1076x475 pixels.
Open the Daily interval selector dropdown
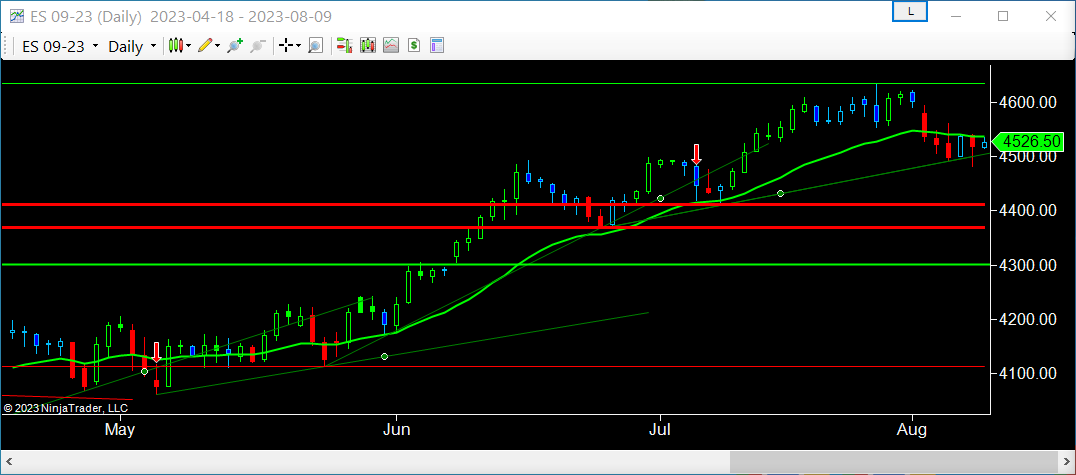(132, 46)
